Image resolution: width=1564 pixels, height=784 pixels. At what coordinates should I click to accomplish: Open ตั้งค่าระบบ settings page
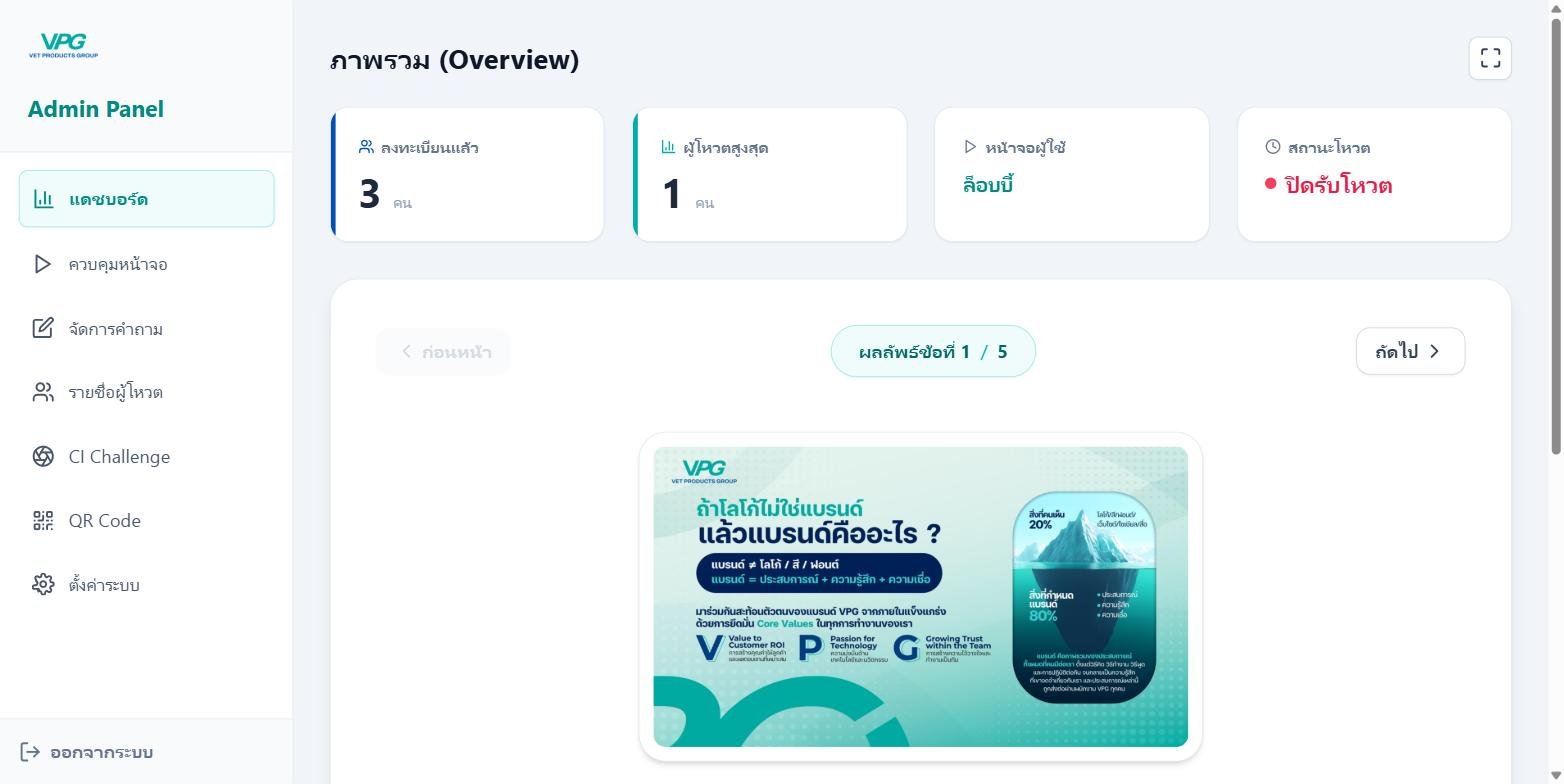146,584
